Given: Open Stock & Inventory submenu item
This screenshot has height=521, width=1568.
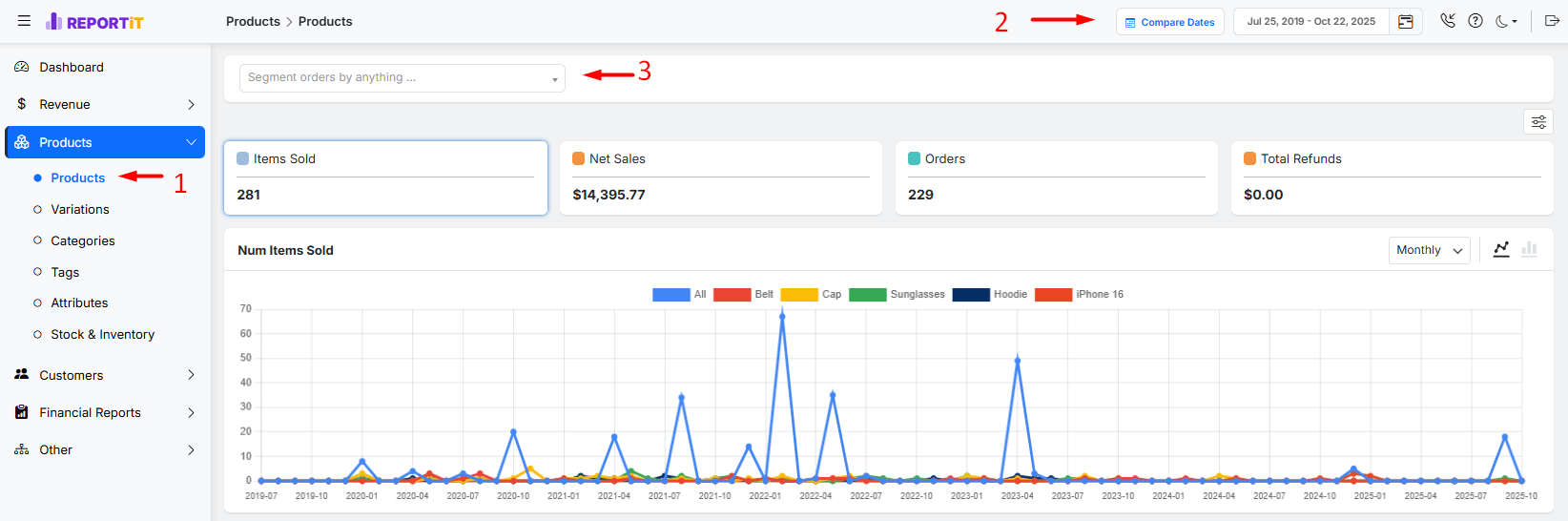Looking at the screenshot, I should tap(102, 334).
